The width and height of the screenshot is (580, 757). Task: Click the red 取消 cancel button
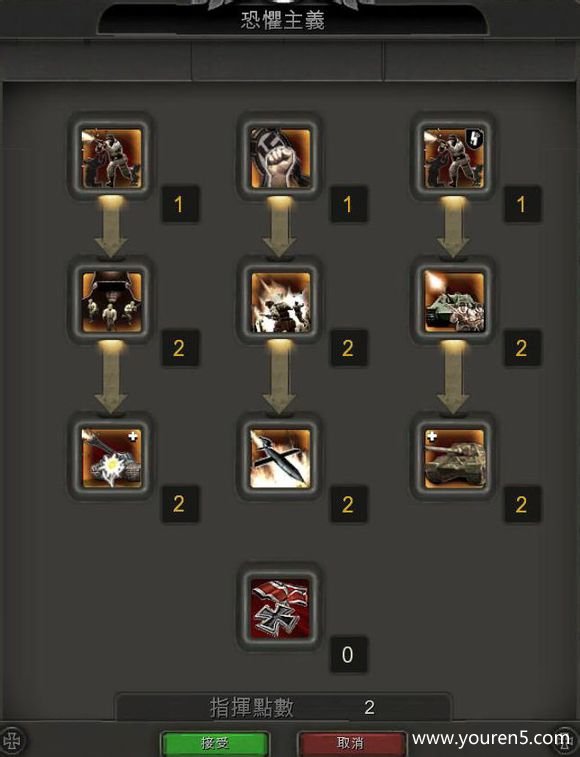pos(351,743)
